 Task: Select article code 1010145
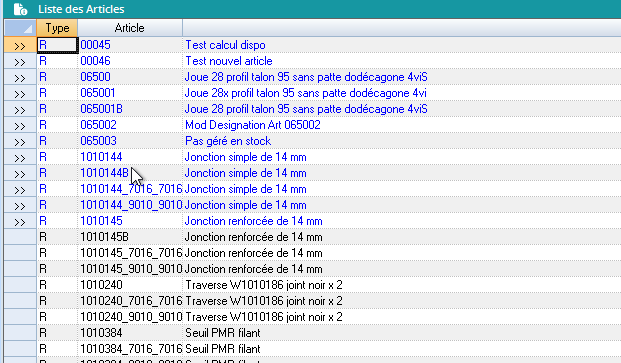point(101,221)
